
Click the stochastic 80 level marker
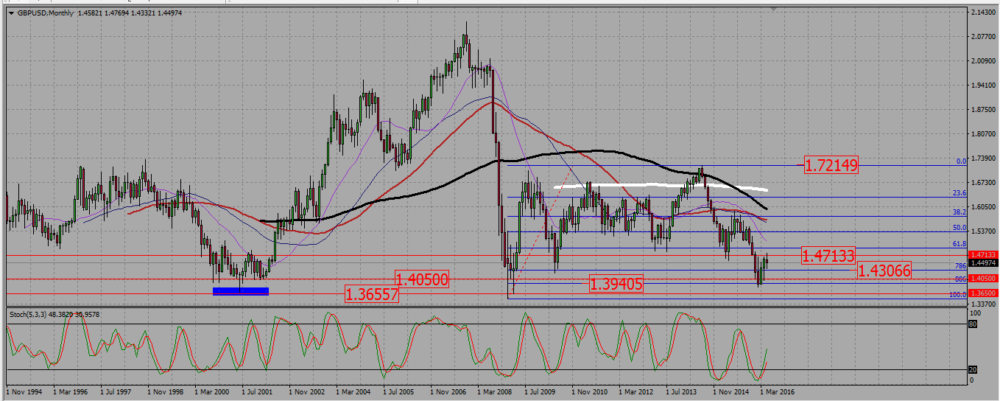[x=973, y=324]
